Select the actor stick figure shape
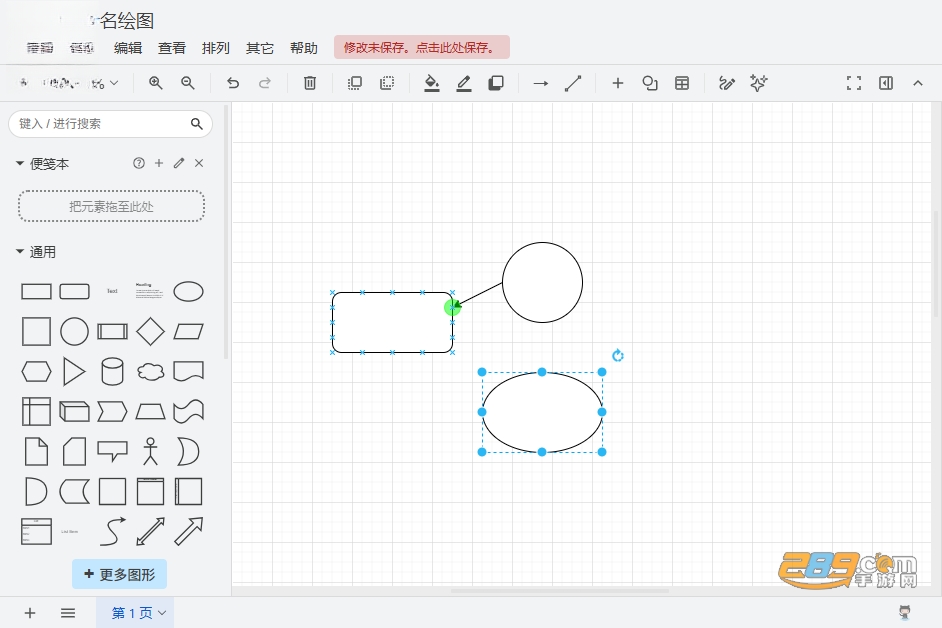Screen dimensions: 942x628 coord(150,451)
